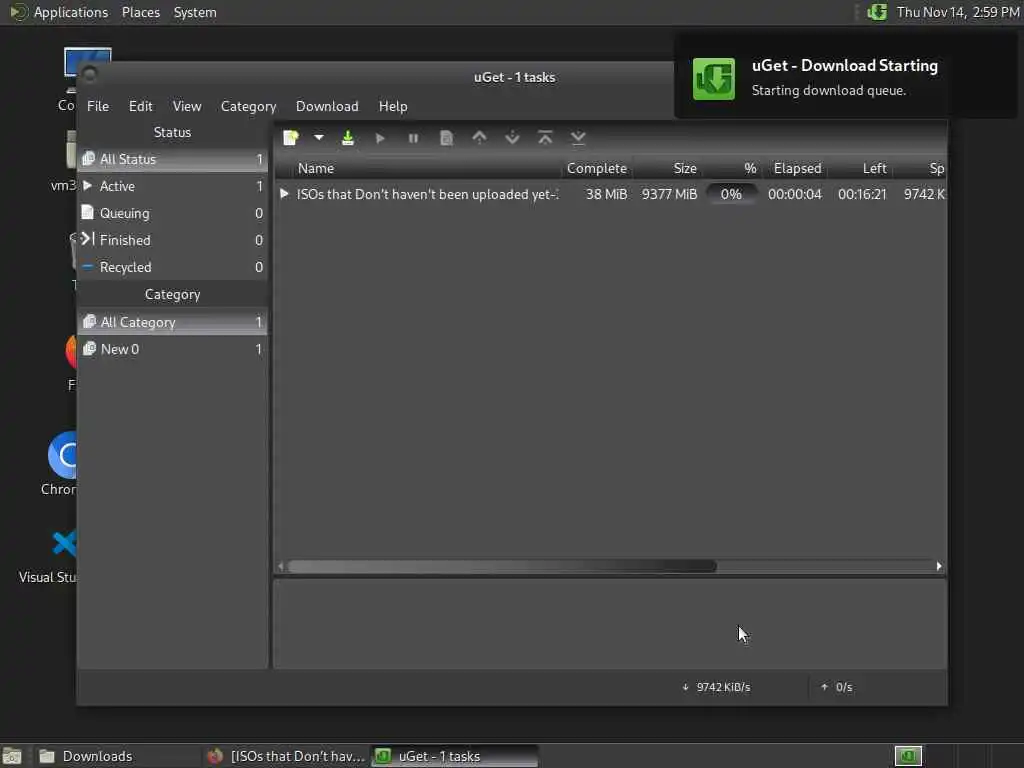This screenshot has height=768, width=1024.
Task: Click the scrollbar right arrow
Action: (x=939, y=566)
